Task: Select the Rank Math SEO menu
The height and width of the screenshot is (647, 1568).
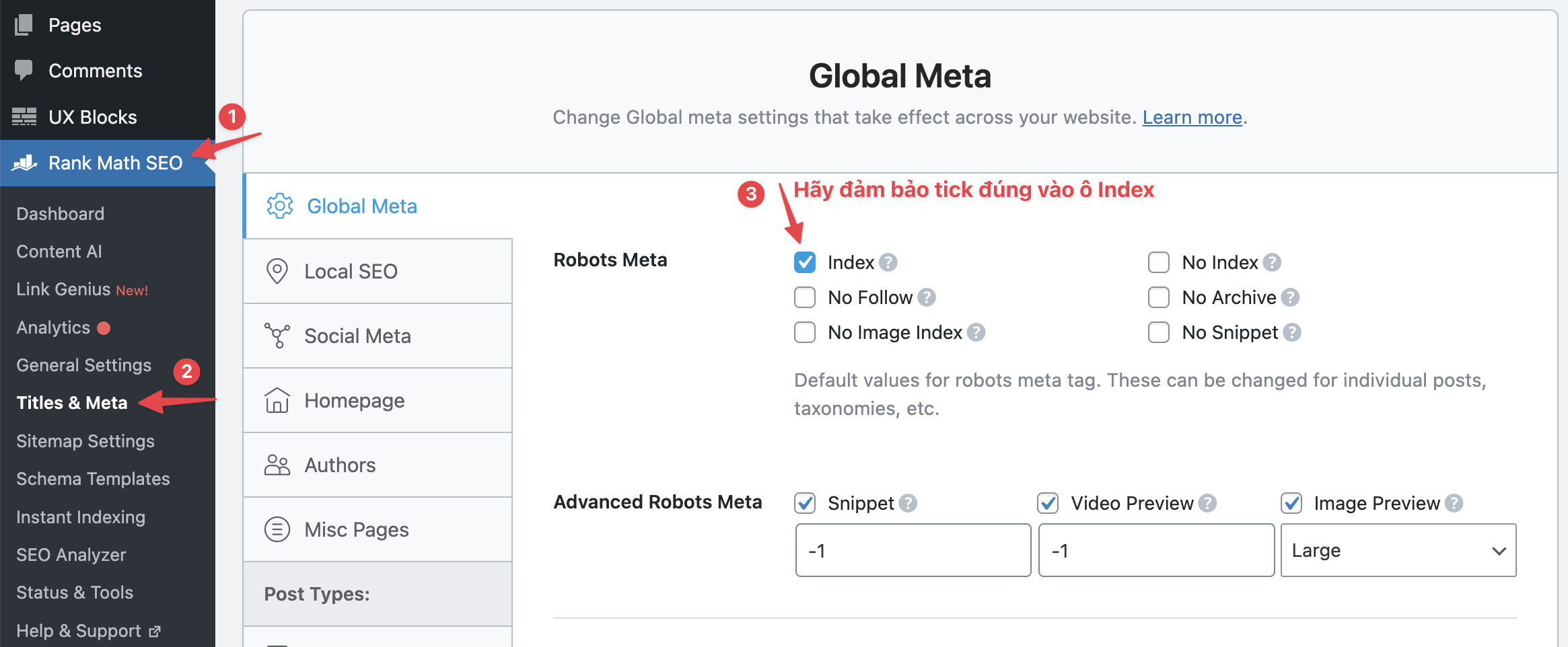Action: [115, 163]
